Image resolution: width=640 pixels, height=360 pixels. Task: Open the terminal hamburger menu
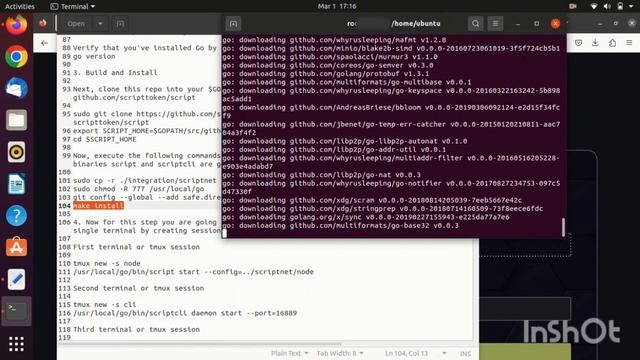tap(495, 24)
